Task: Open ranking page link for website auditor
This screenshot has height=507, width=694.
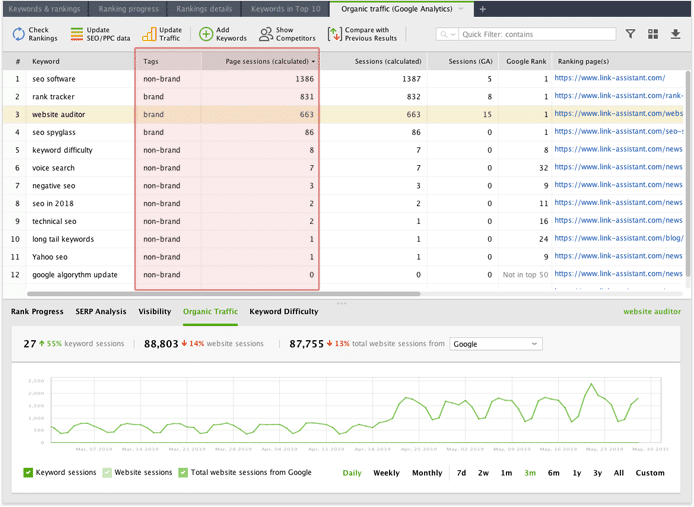Action: [x=619, y=113]
